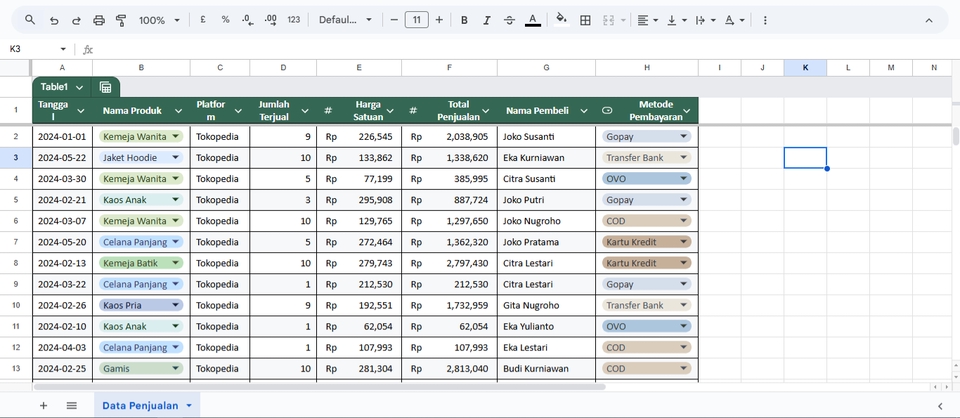
Task: Click the print icon
Action: 99,20
